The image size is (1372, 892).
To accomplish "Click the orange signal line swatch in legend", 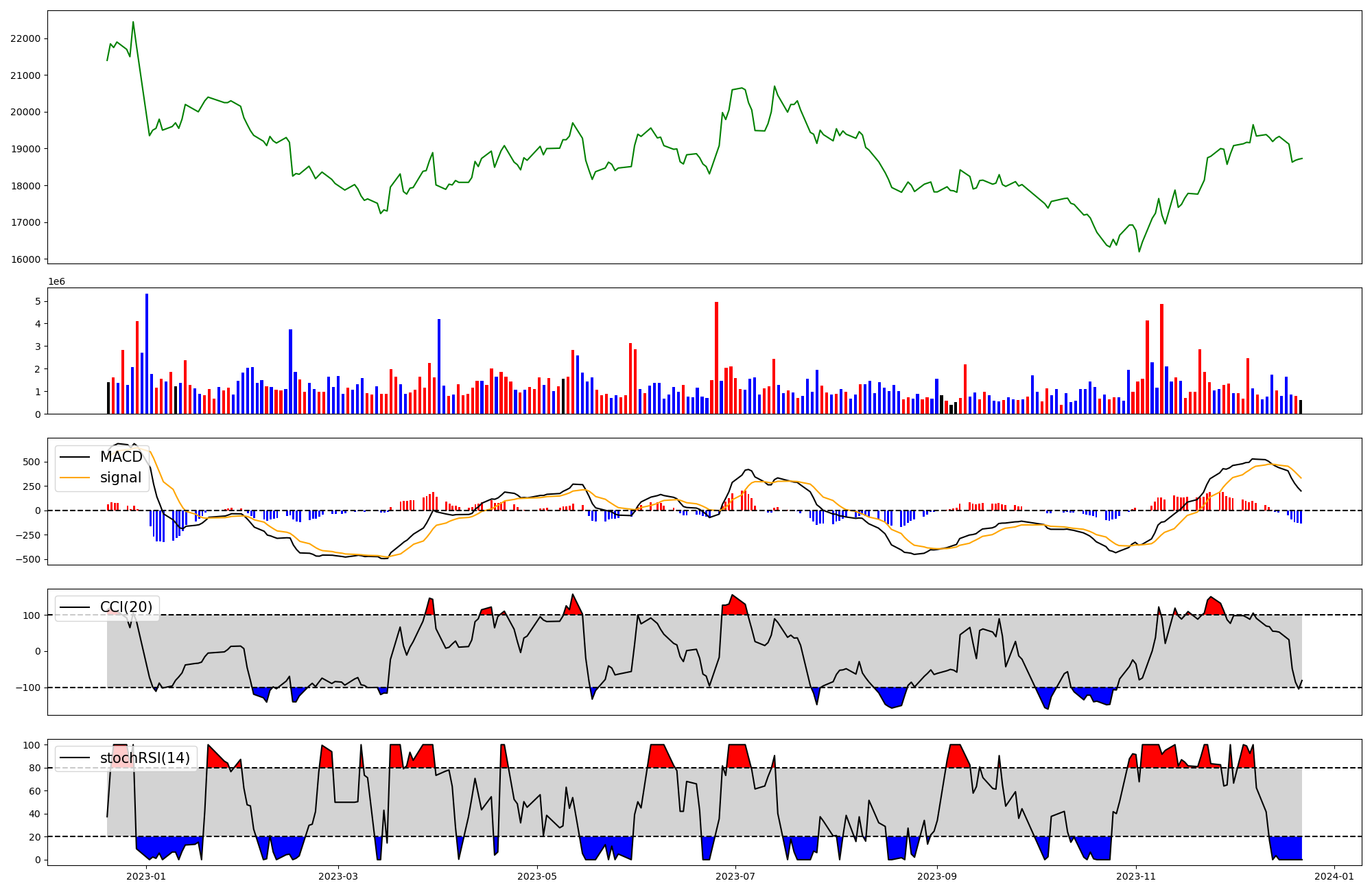I will pos(75,478).
